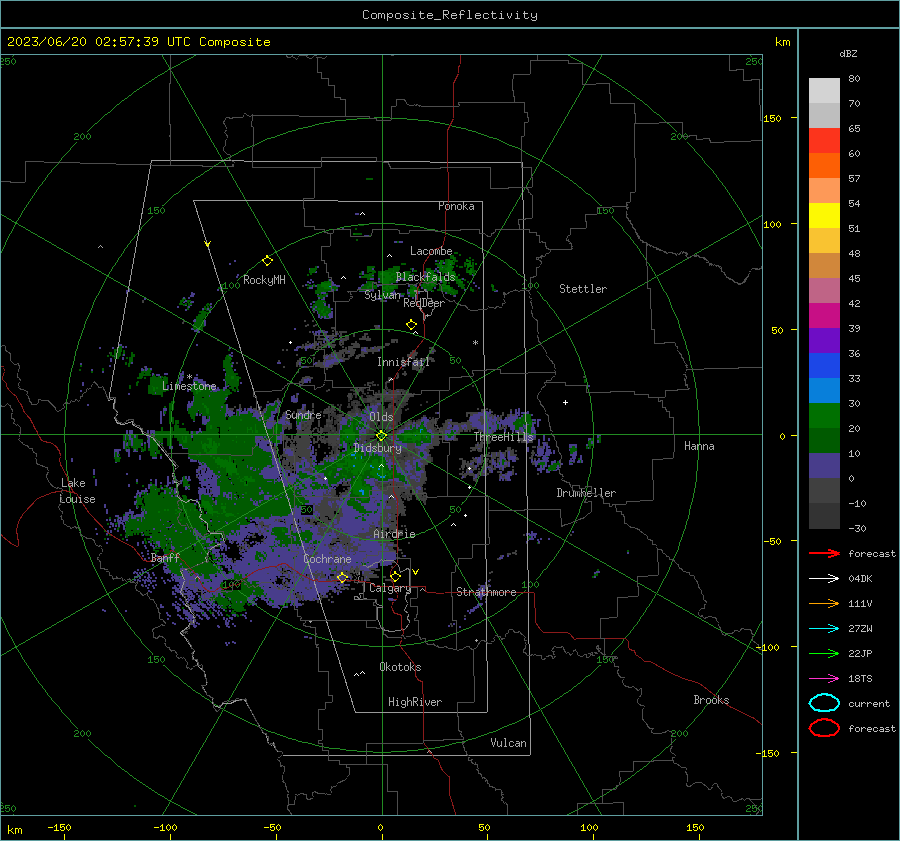
Task: Click the dBZ scale heading
Action: [848, 53]
